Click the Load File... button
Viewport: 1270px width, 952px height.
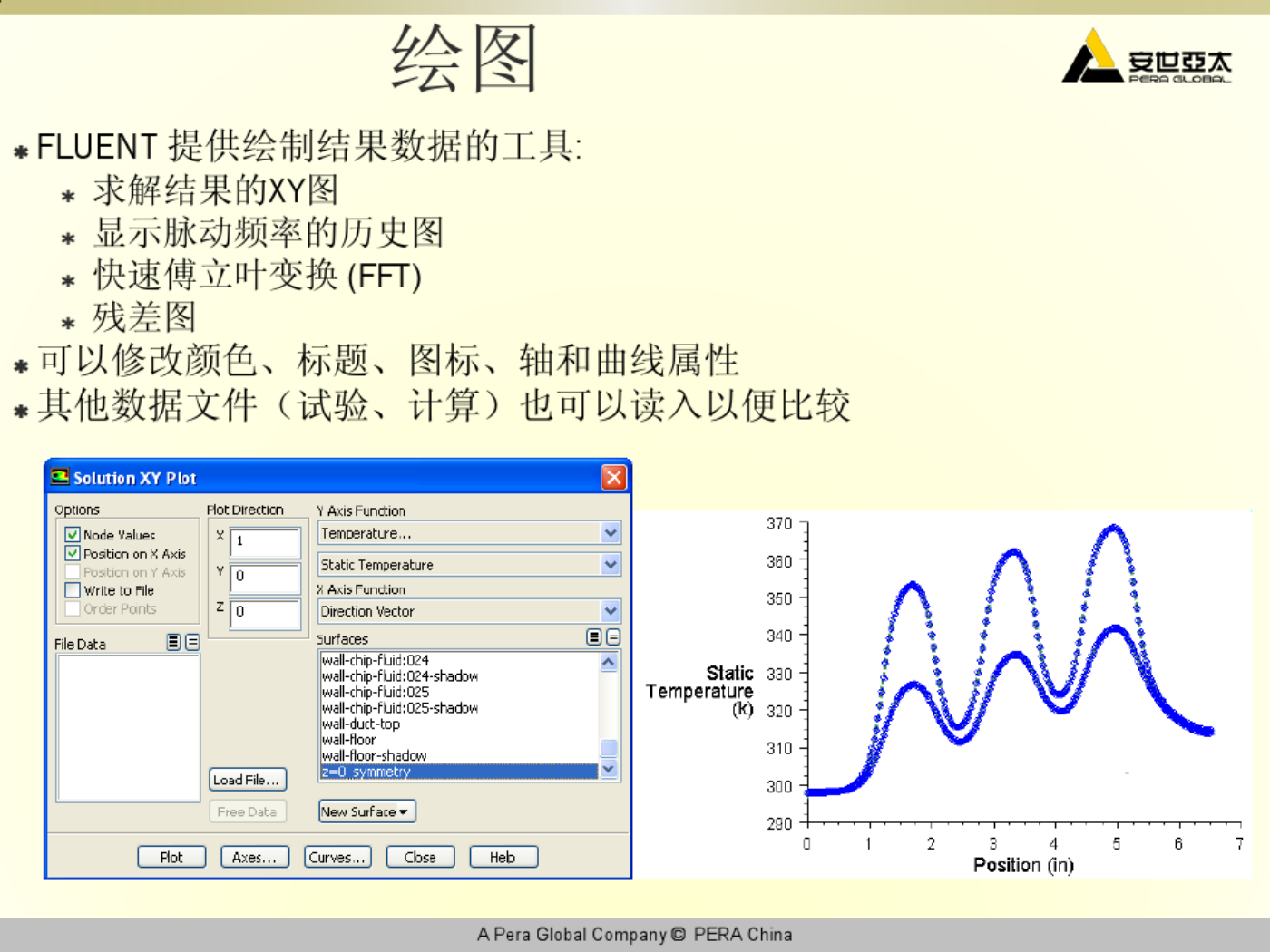(x=248, y=780)
